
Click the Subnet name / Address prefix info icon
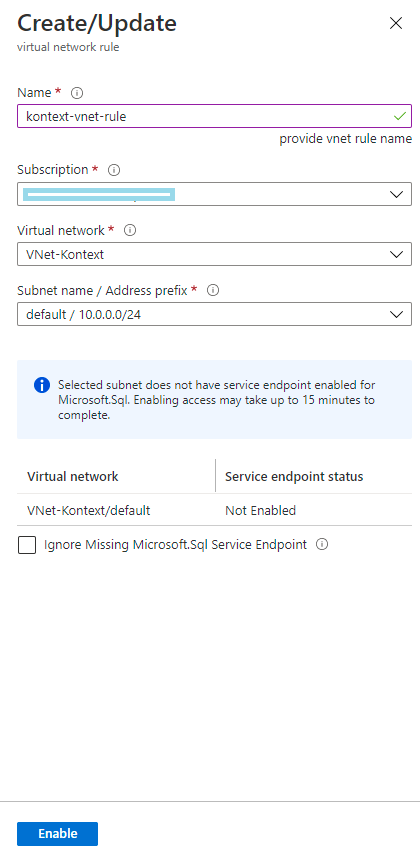tap(213, 291)
